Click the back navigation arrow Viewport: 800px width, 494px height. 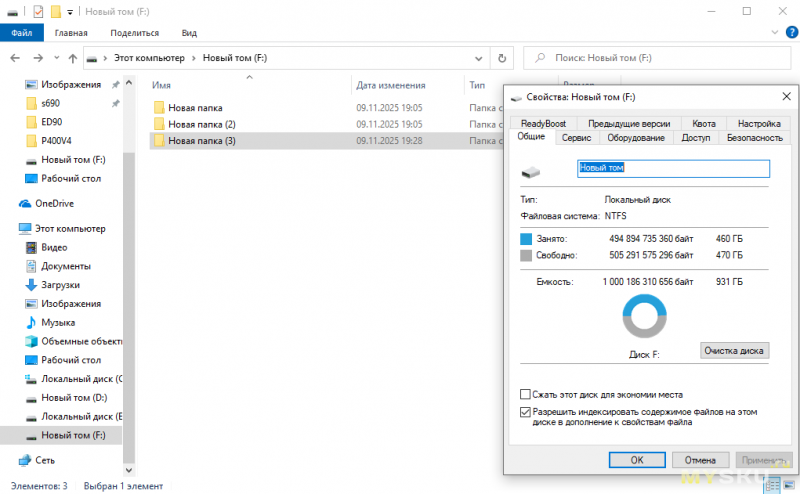[x=14, y=58]
